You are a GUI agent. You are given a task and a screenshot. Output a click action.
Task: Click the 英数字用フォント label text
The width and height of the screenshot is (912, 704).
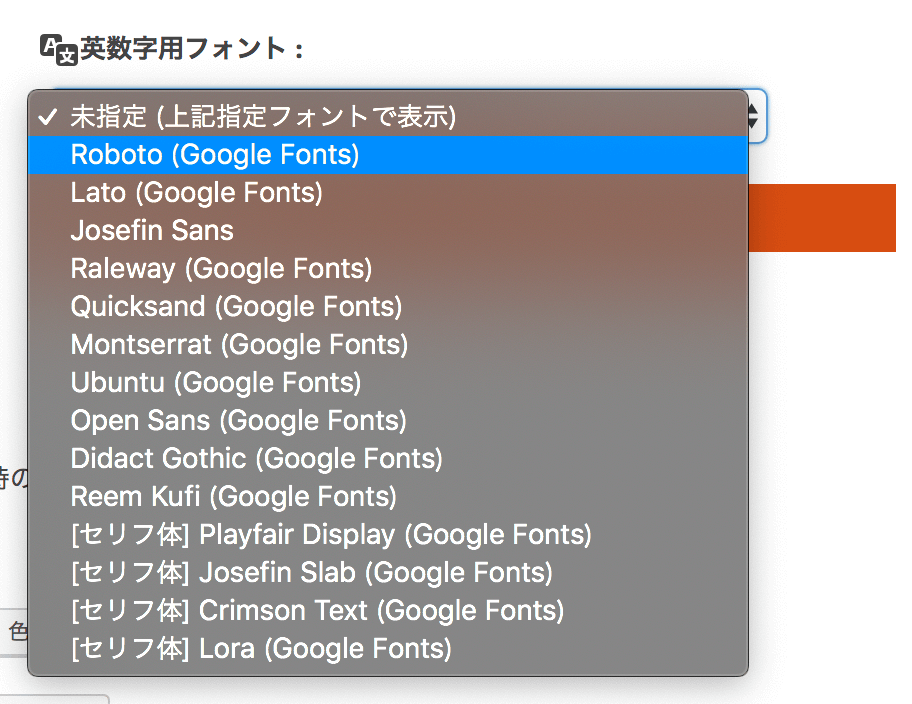coord(192,49)
